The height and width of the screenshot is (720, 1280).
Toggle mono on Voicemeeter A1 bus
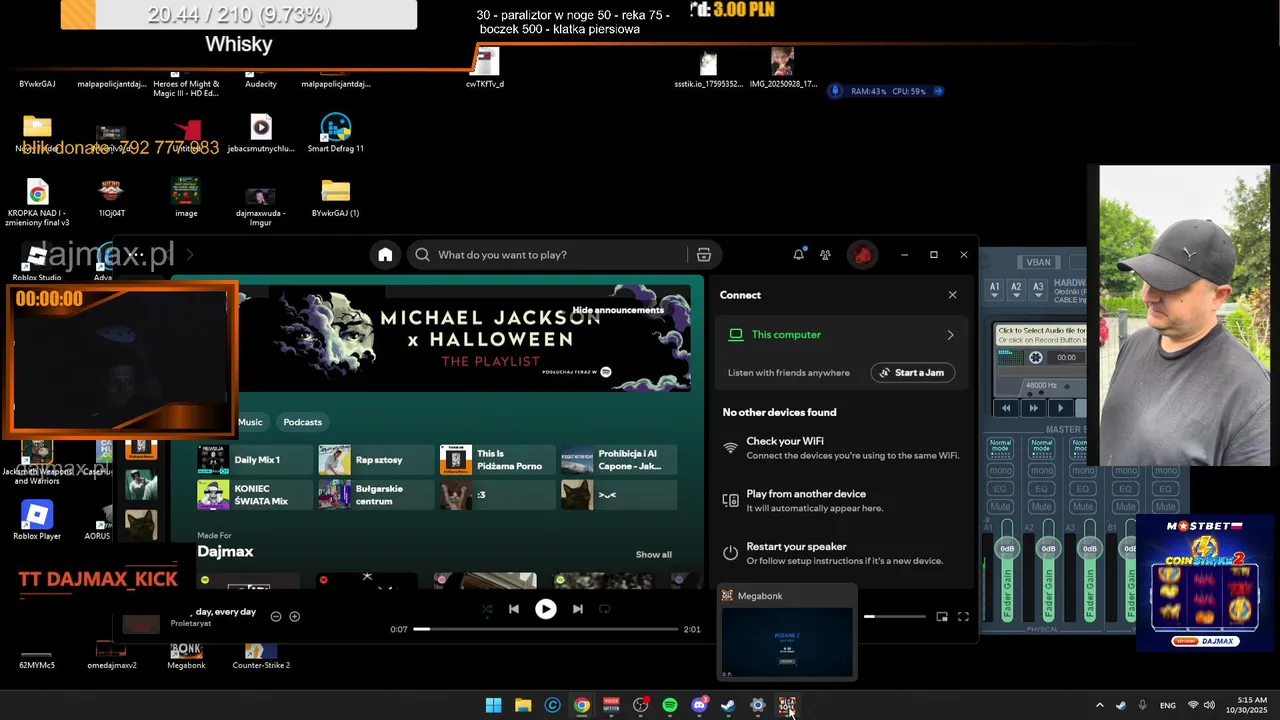click(1000, 471)
